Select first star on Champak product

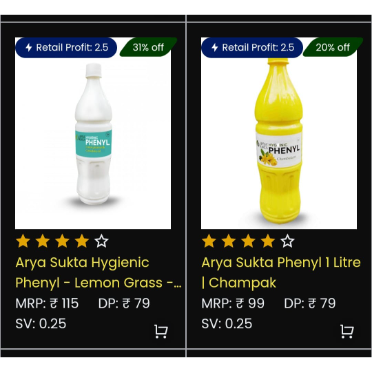(x=209, y=241)
